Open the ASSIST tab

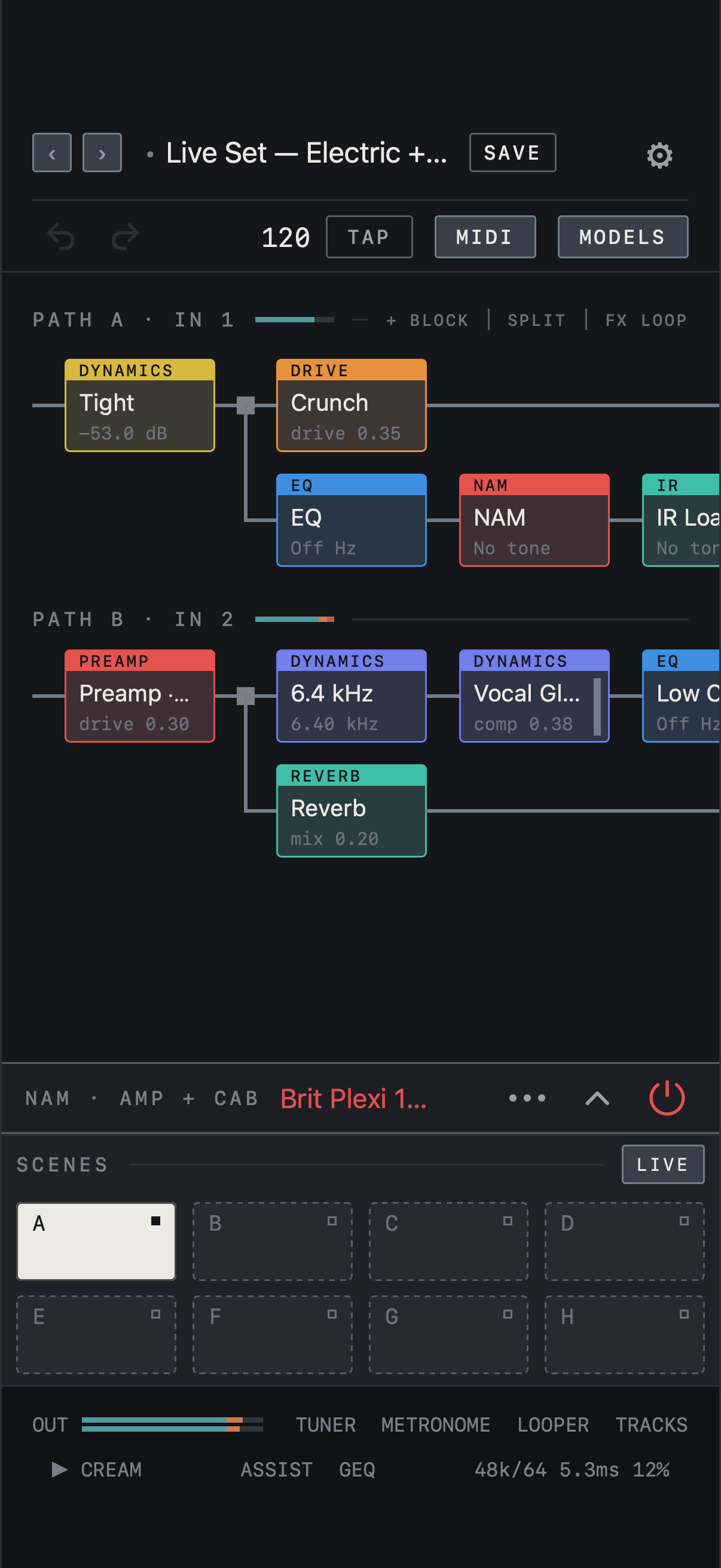[277, 1469]
